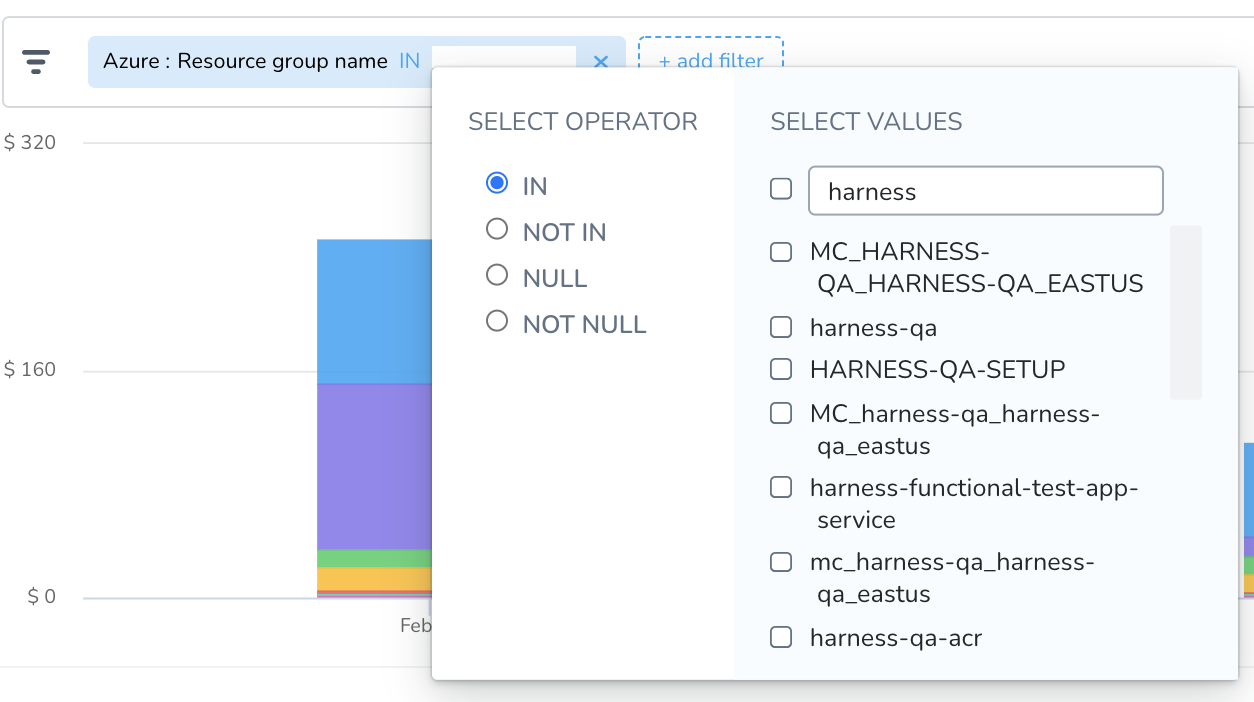Click the blue segment of the left bar
Image resolution: width=1254 pixels, height=702 pixels.
tap(374, 311)
